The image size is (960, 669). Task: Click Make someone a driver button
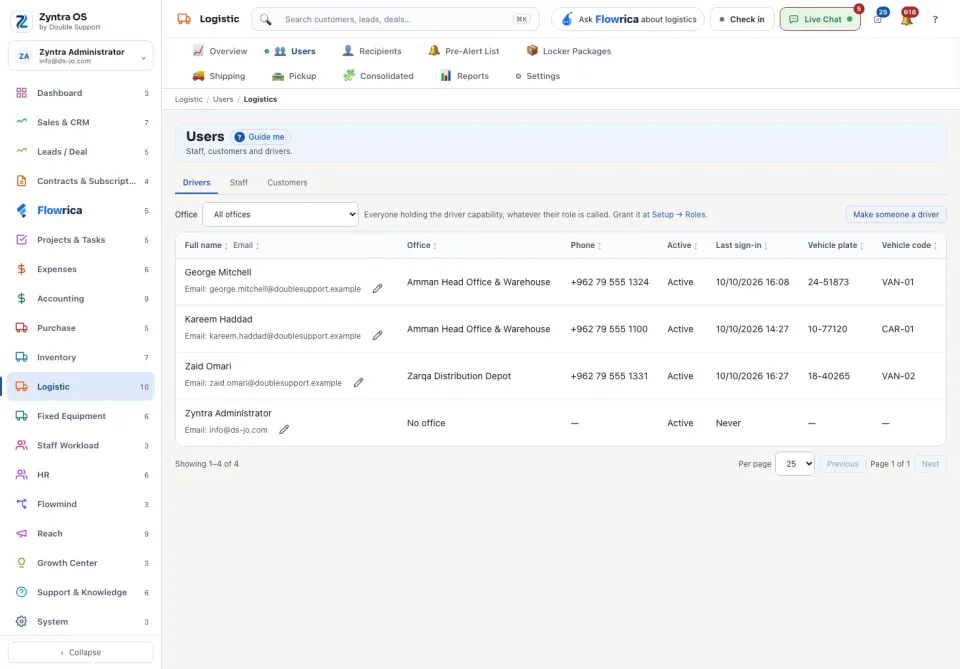[x=896, y=215]
